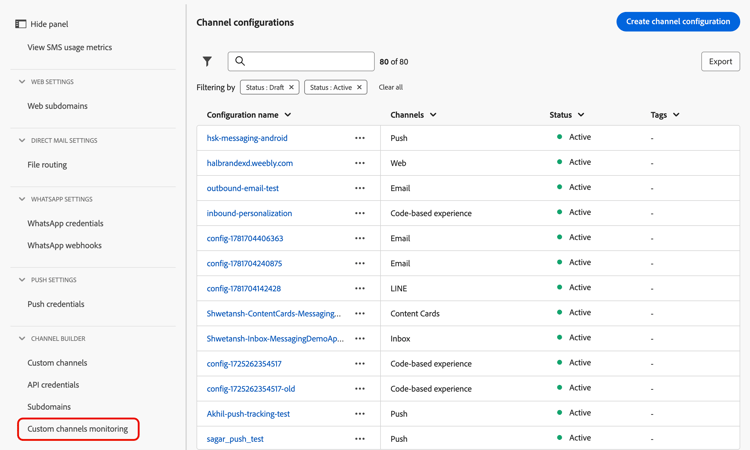This screenshot has width=750, height=450.
Task: Remove the Status : Active filter chip
Action: (x=359, y=88)
